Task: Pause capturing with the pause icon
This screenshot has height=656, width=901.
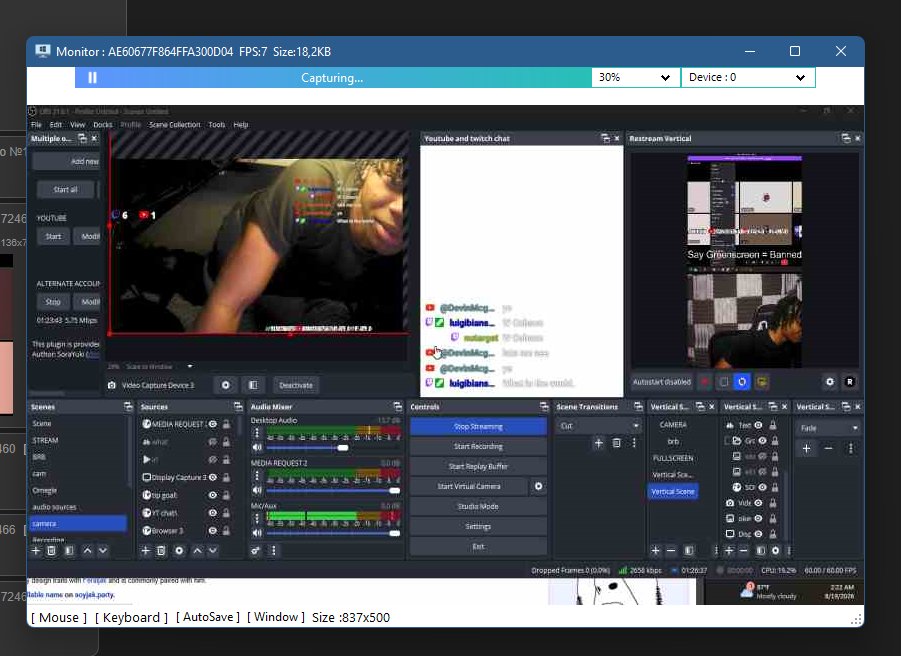Action: click(92, 78)
